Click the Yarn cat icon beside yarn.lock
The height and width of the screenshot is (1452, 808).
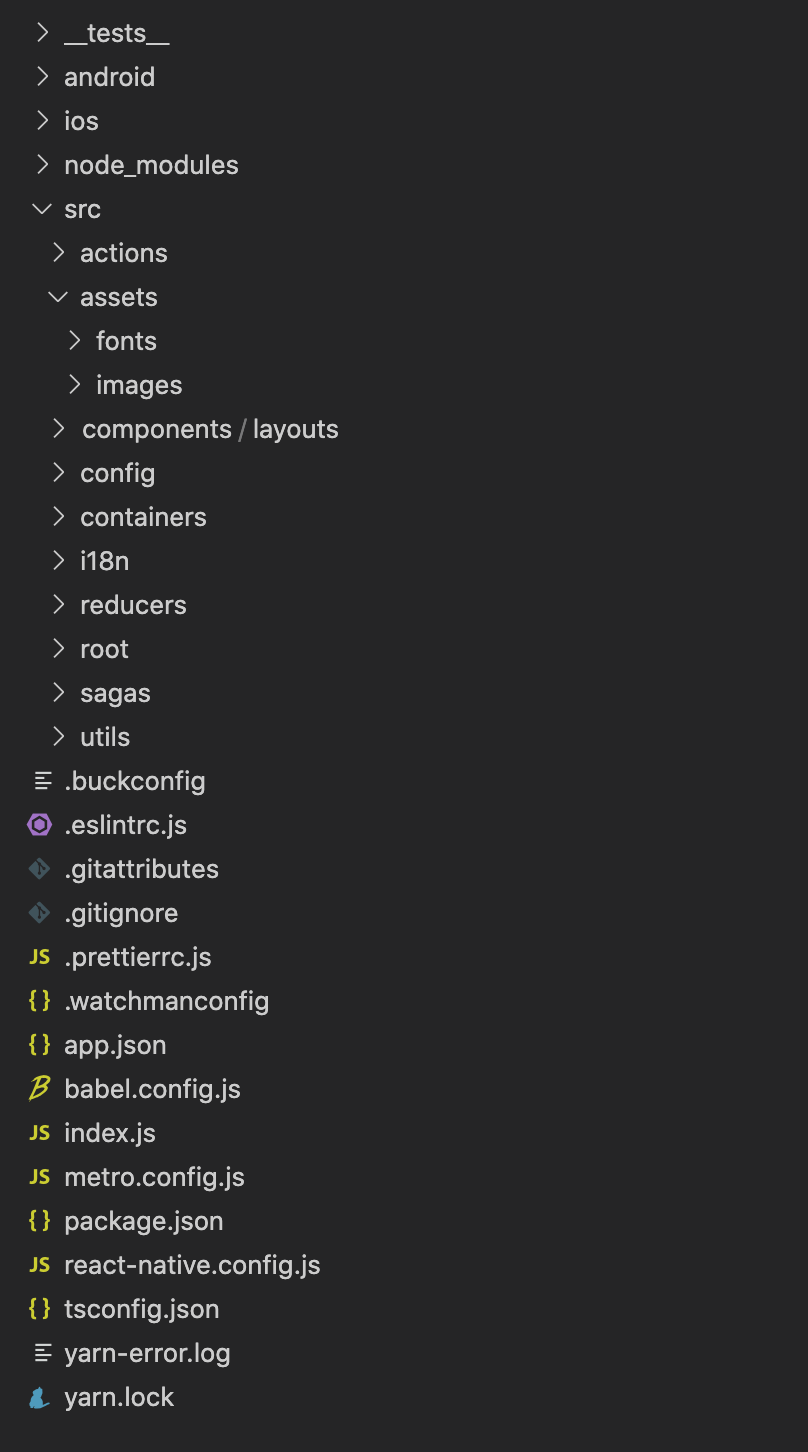tap(40, 1397)
